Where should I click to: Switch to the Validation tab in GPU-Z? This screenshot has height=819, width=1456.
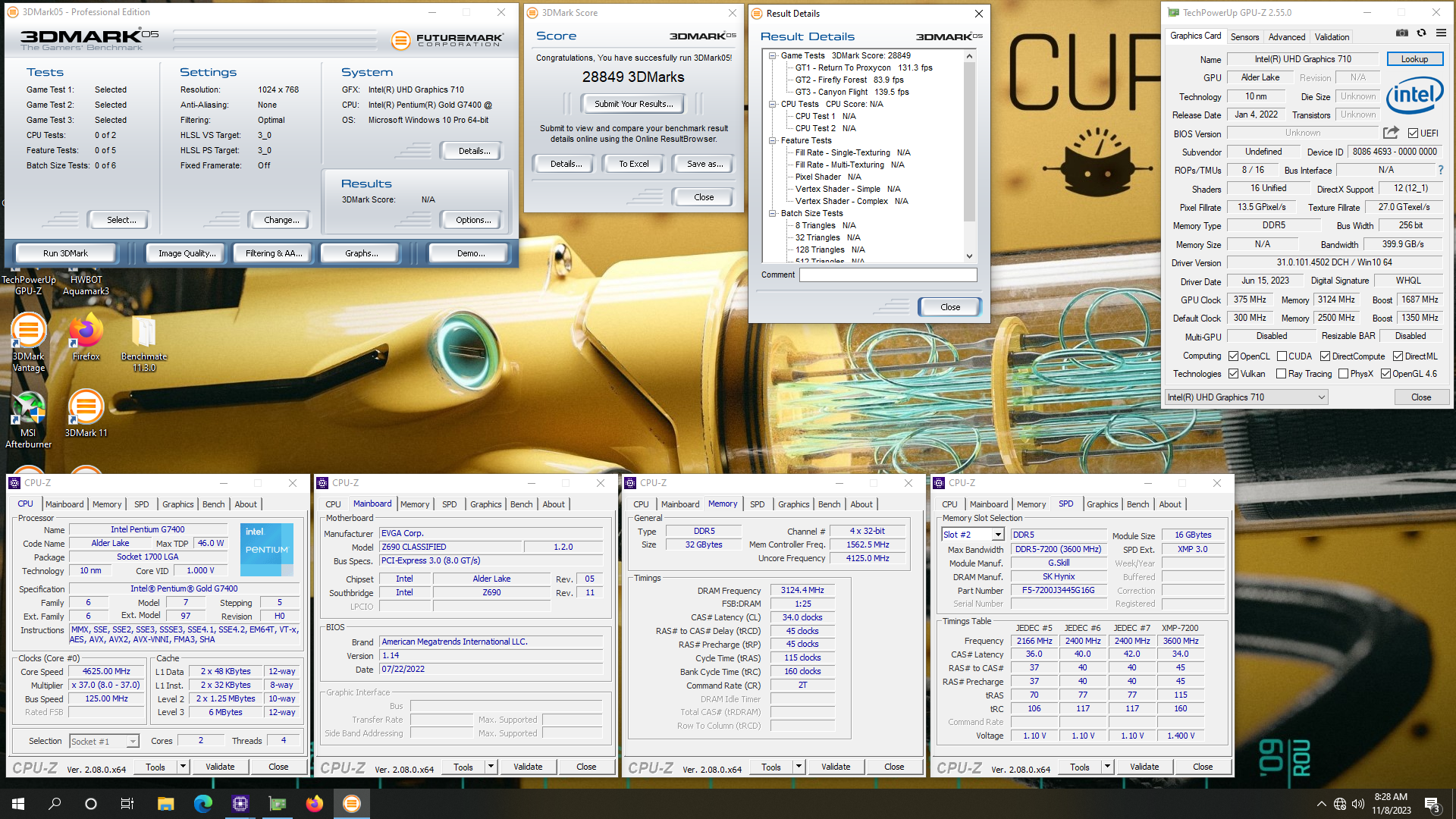point(1332,37)
